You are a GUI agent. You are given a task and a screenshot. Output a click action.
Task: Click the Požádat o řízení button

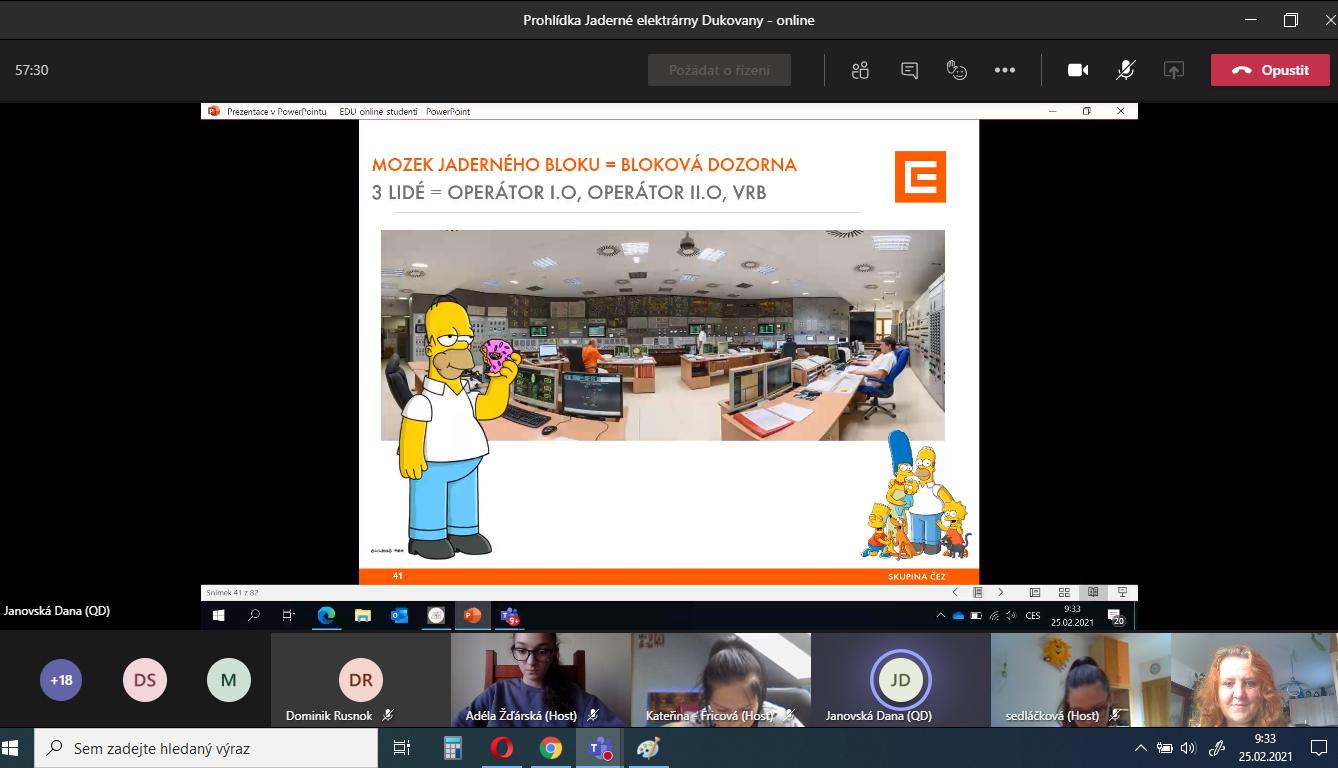tap(719, 70)
